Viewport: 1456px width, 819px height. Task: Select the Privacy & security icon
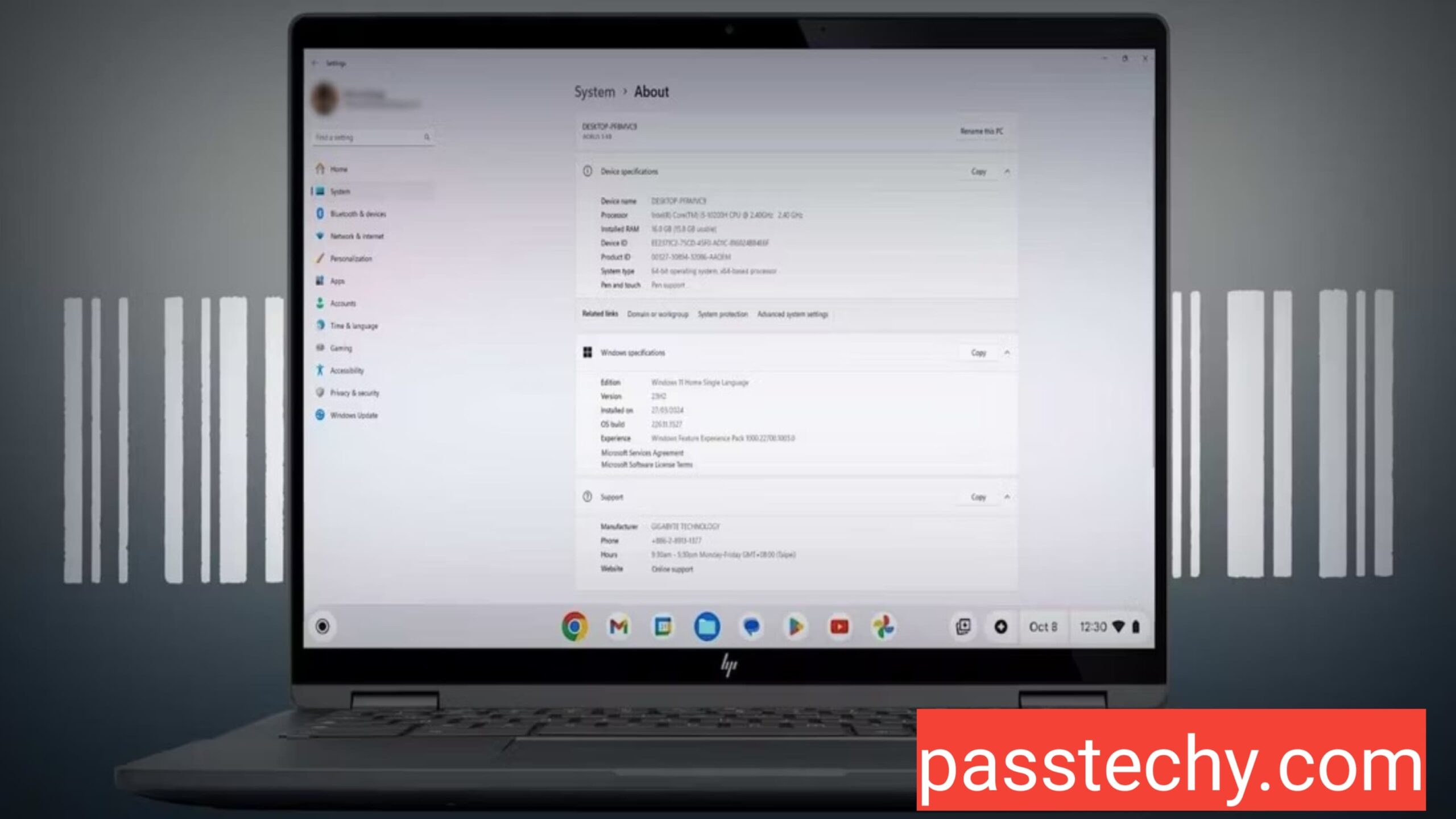click(x=322, y=392)
